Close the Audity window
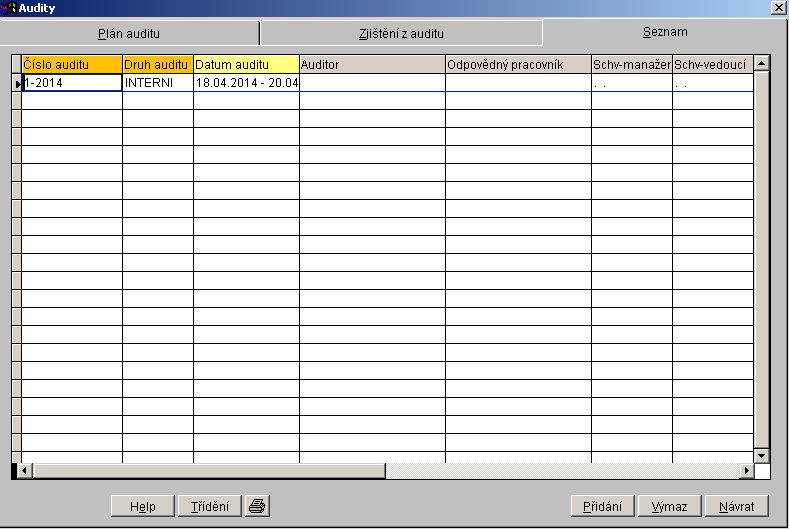 pyautogui.click(x=779, y=8)
